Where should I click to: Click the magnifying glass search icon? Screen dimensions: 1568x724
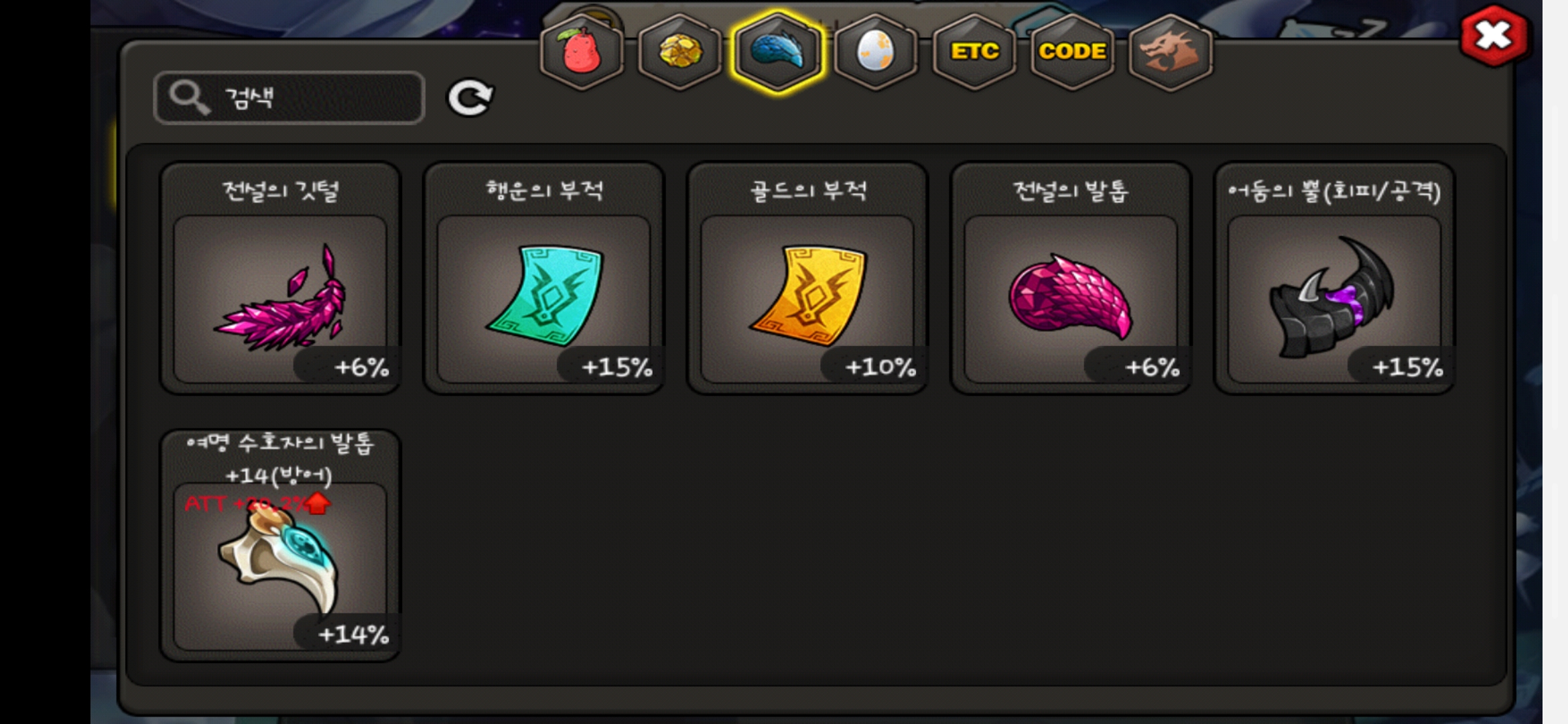tap(189, 98)
